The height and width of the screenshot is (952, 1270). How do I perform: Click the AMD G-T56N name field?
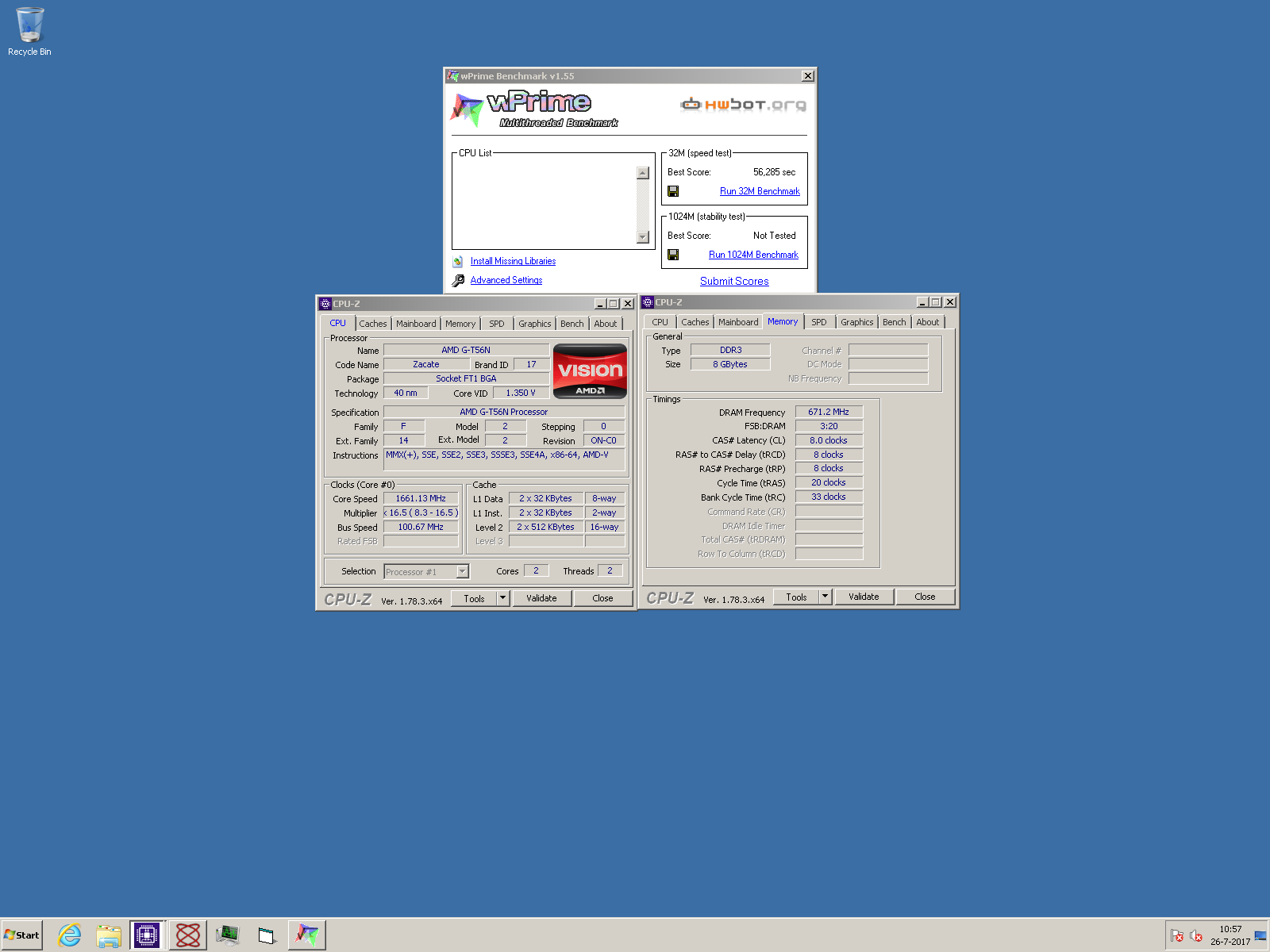466,350
